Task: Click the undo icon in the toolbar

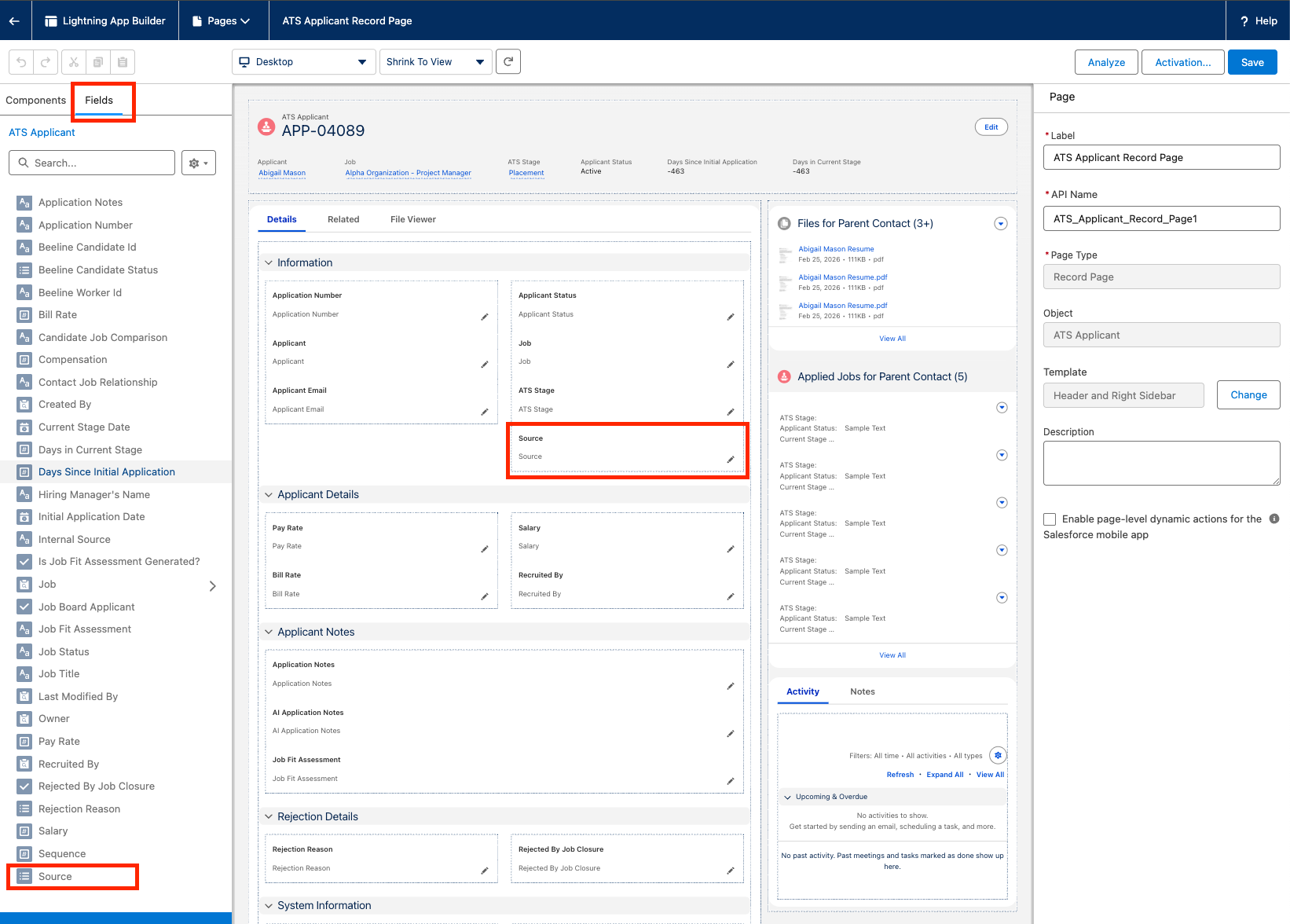Action: point(20,61)
